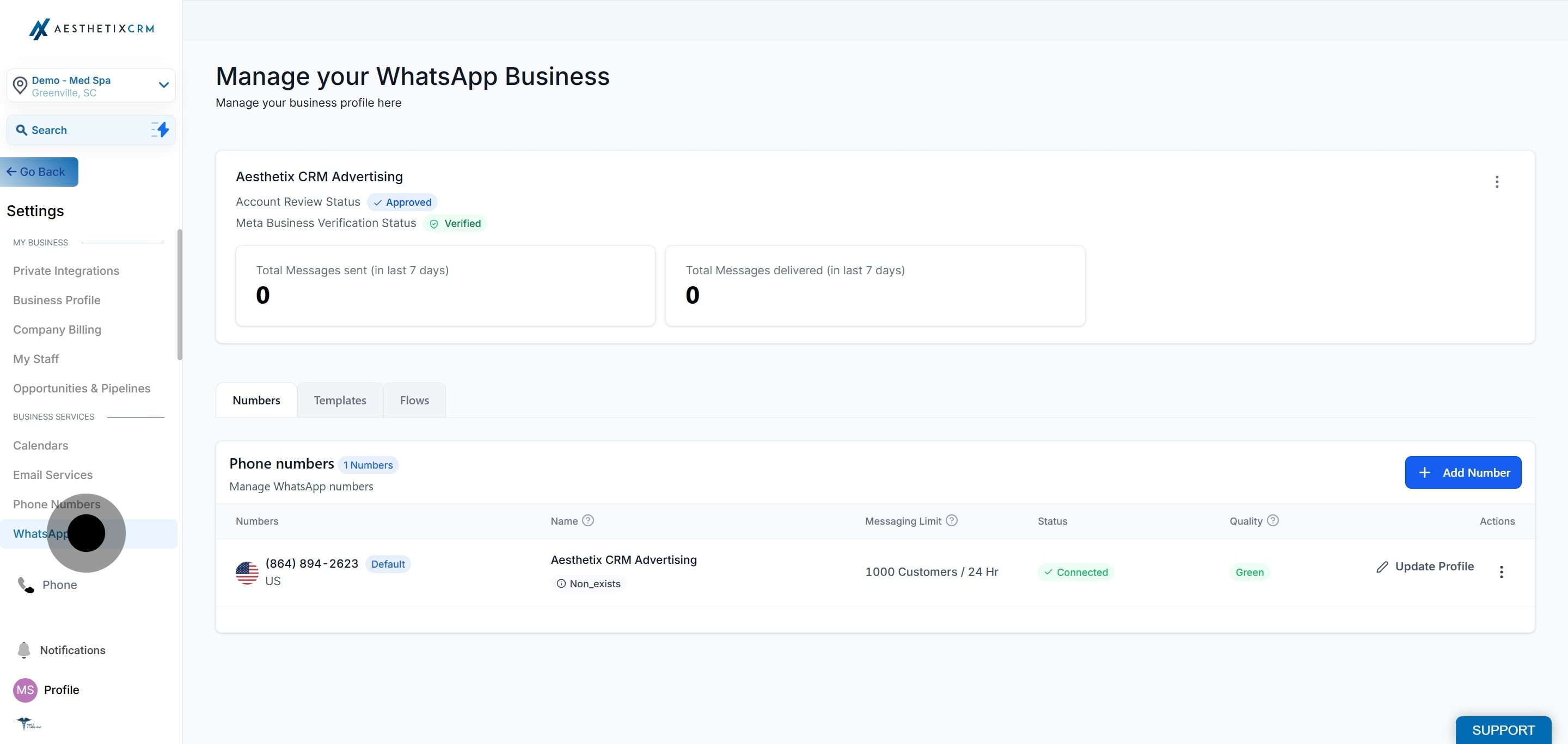
Task: Click the sidebar scrollbar
Action: (180, 295)
